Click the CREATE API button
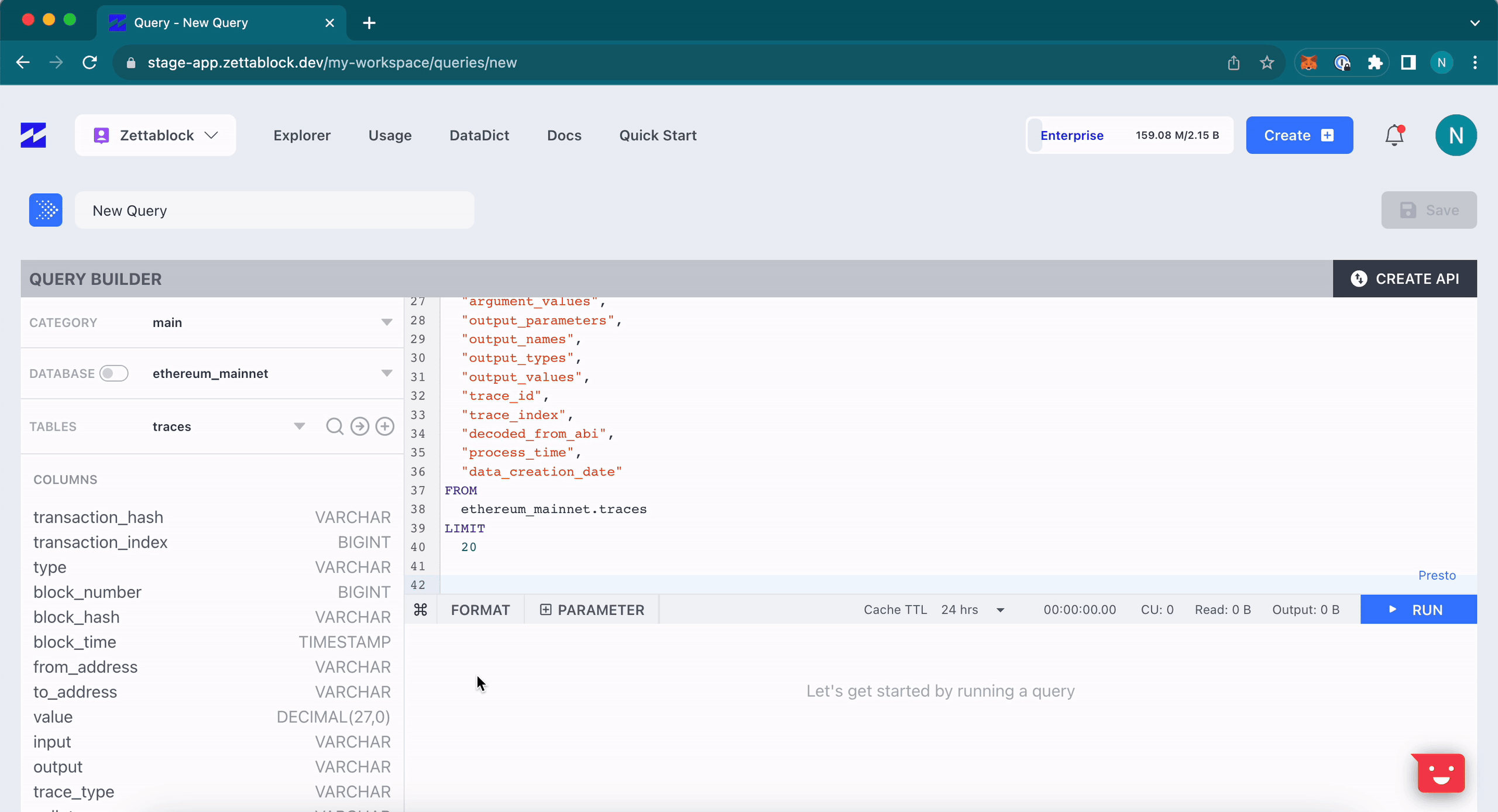 1404,278
